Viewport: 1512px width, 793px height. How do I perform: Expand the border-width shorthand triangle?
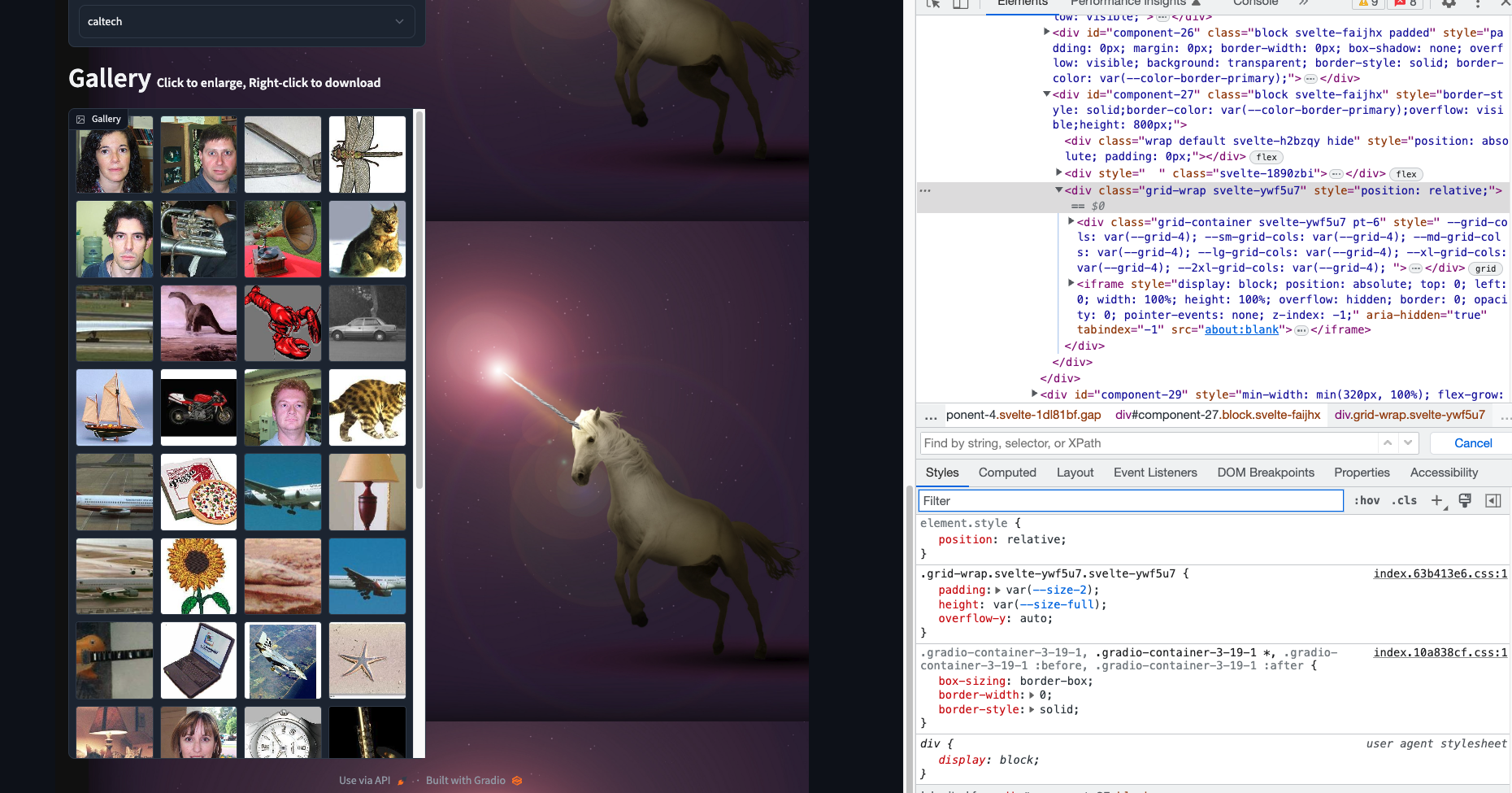point(1032,695)
